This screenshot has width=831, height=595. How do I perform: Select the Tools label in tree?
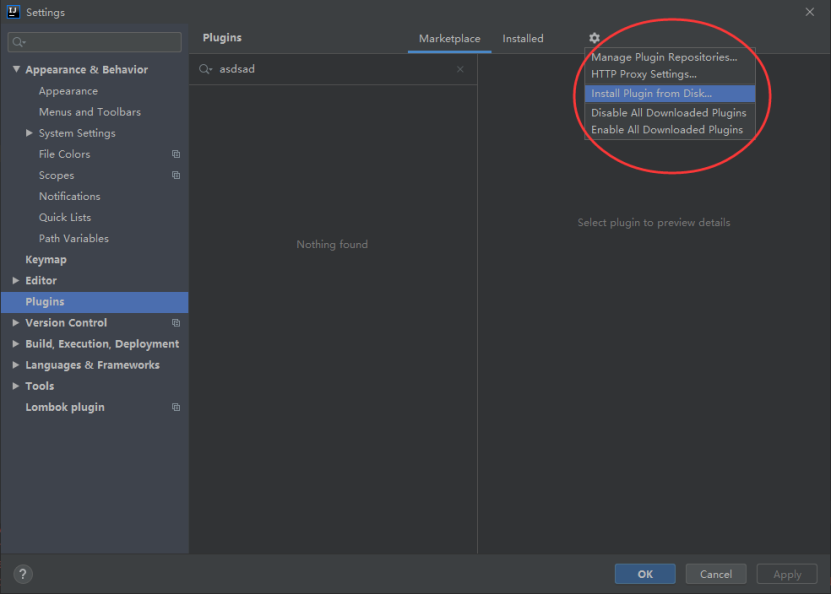40,386
